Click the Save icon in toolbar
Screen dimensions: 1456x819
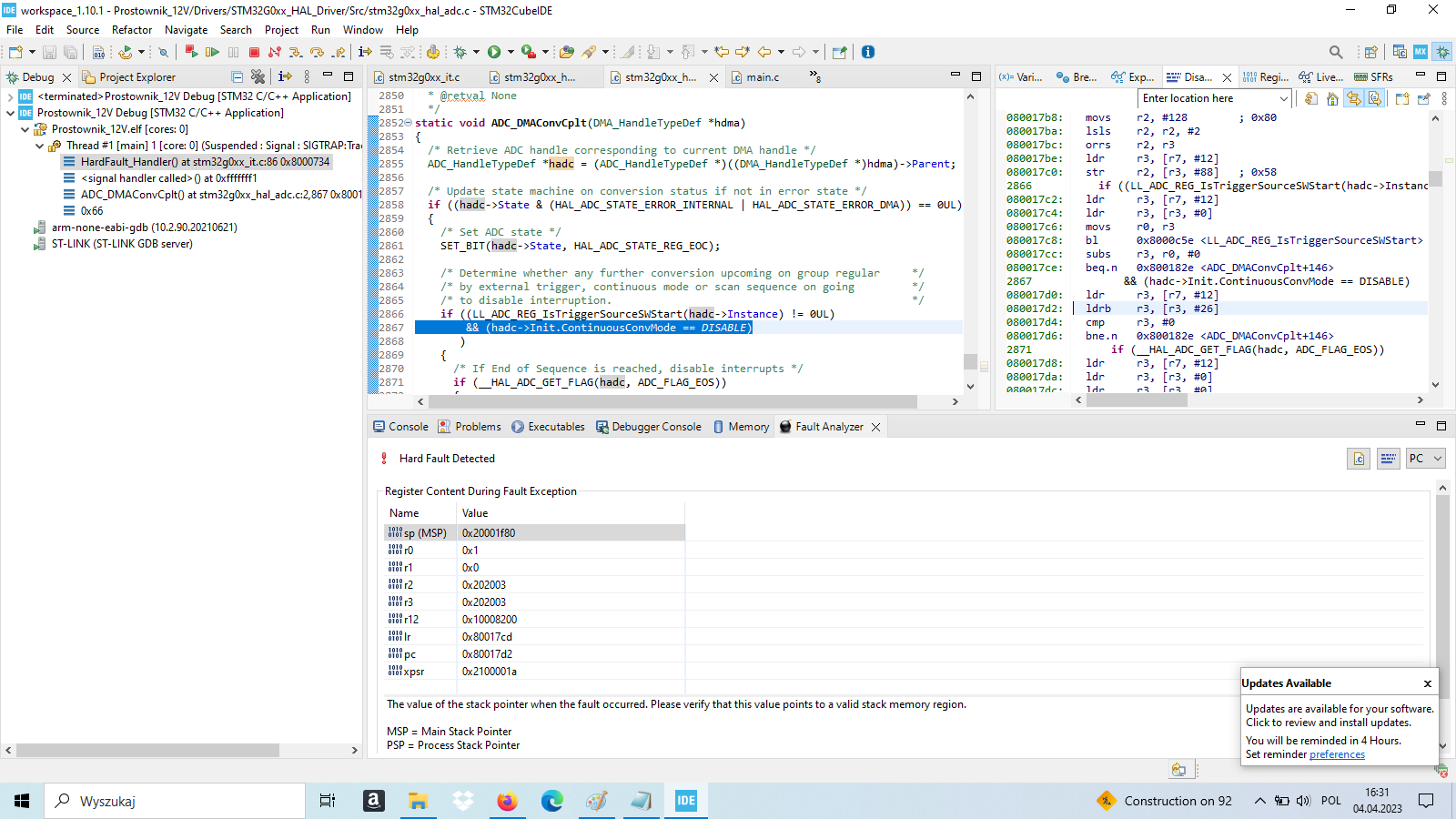coord(50,52)
